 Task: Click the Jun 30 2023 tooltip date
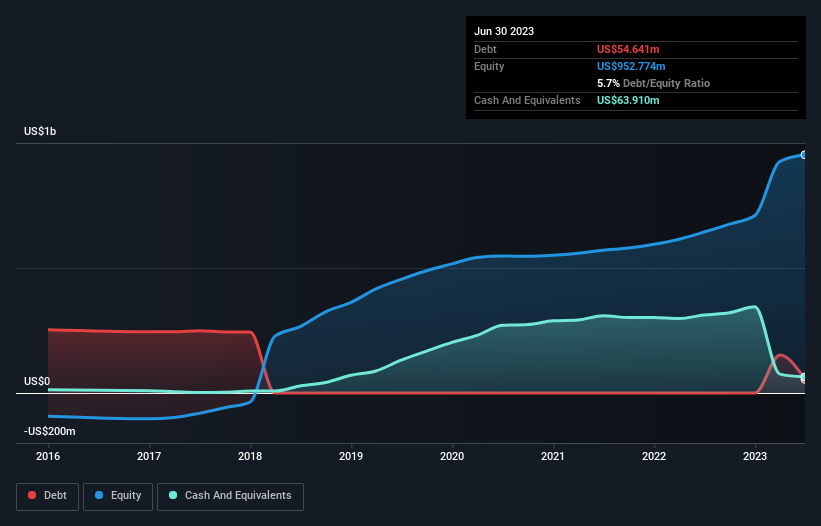504,31
